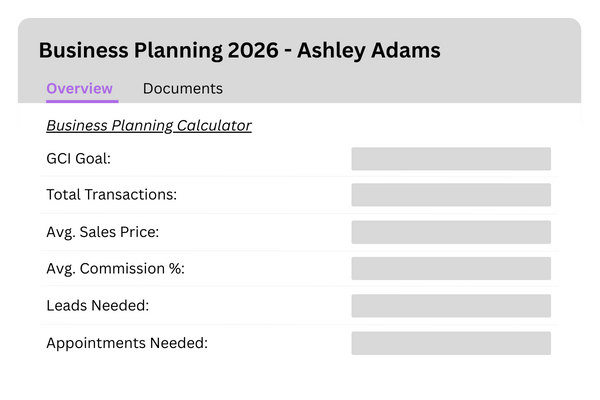
Task: Click the purple underline beneath Overview
Action: click(81, 100)
